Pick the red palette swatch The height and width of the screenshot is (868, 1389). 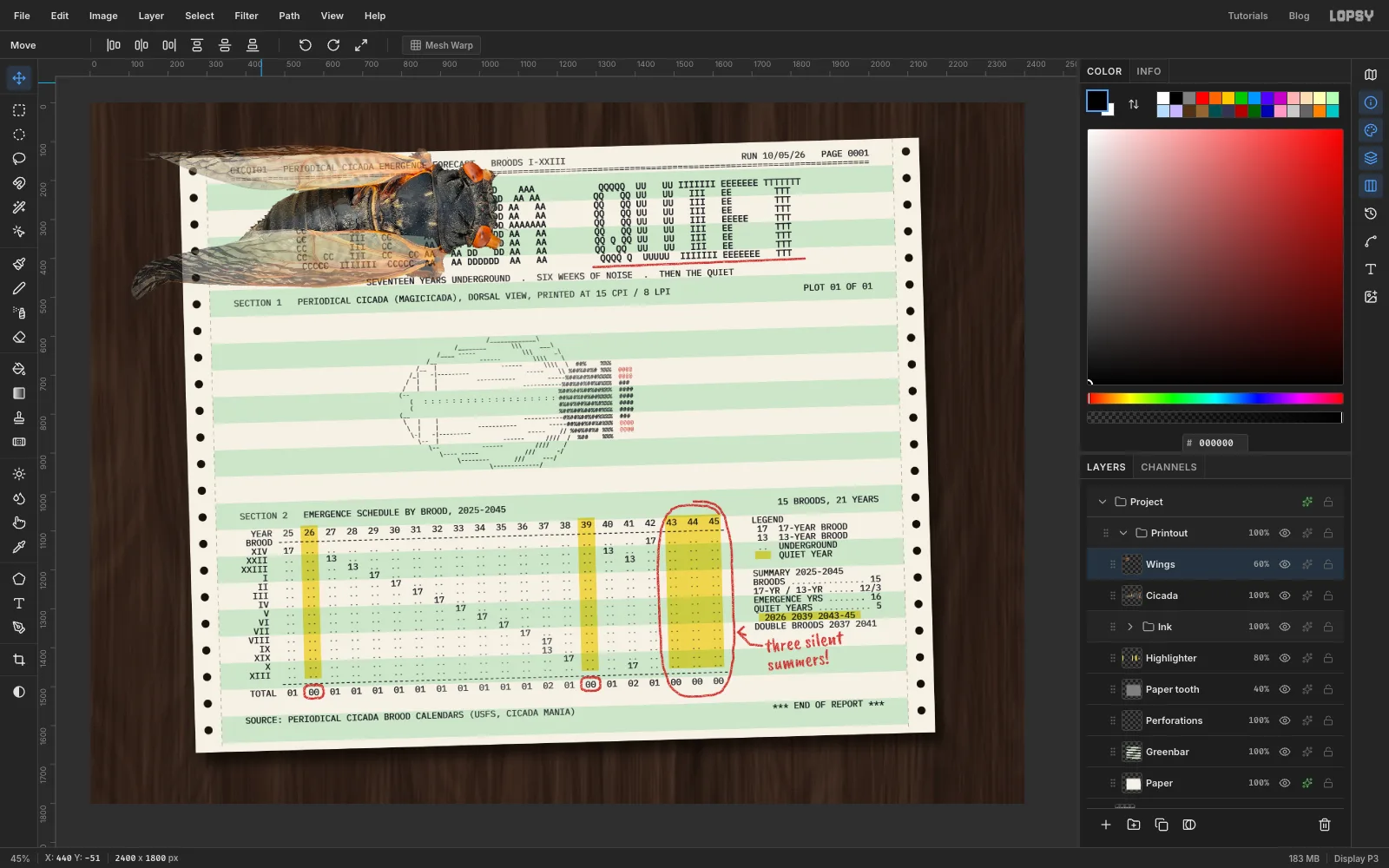(1202, 98)
